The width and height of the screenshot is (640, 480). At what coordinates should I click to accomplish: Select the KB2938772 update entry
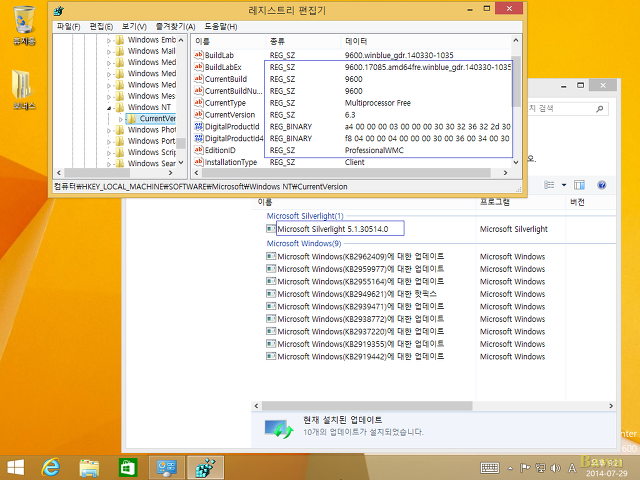[x=355, y=319]
